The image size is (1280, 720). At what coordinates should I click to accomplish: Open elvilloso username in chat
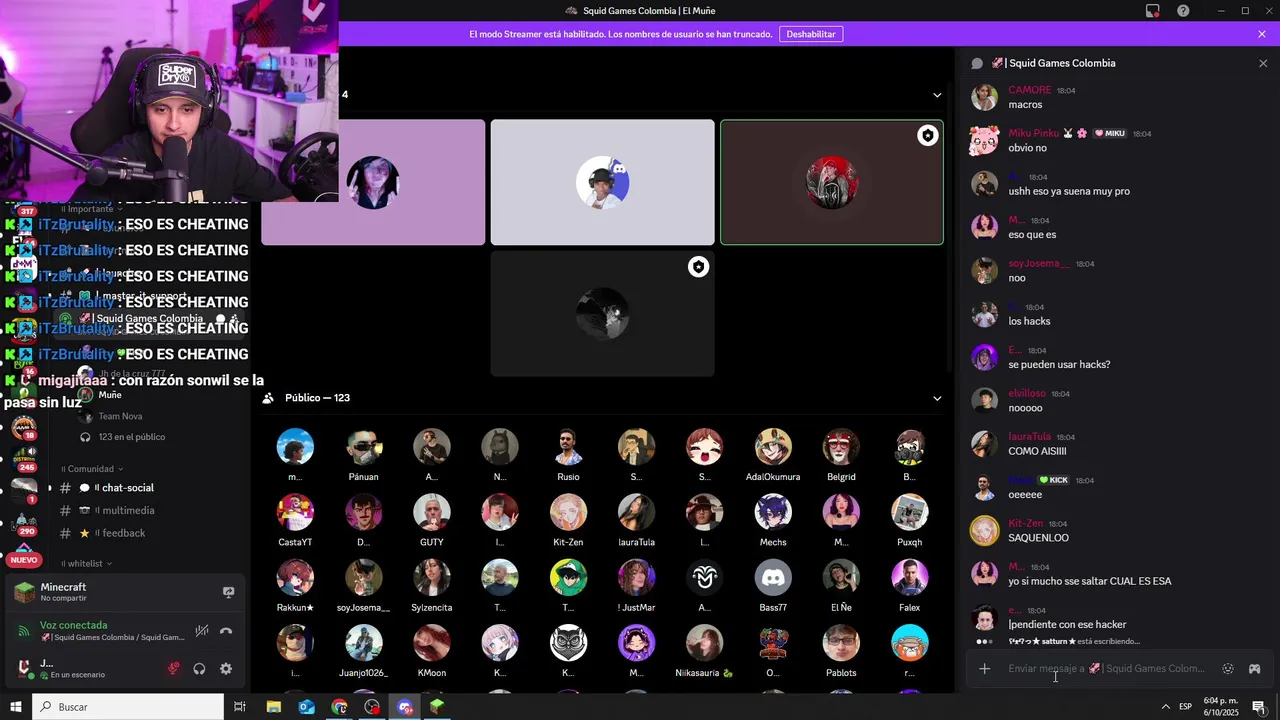point(1027,394)
